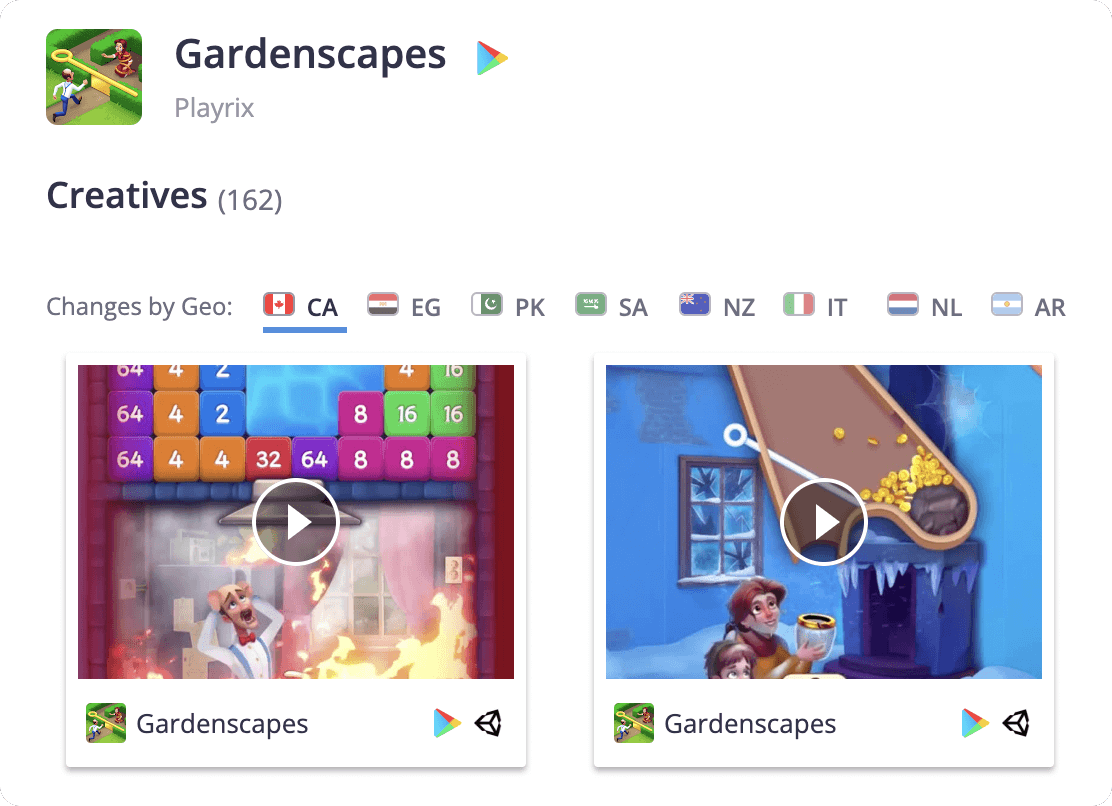Open the Playrix publisher link
Image resolution: width=1112 pixels, height=806 pixels.
pos(214,108)
